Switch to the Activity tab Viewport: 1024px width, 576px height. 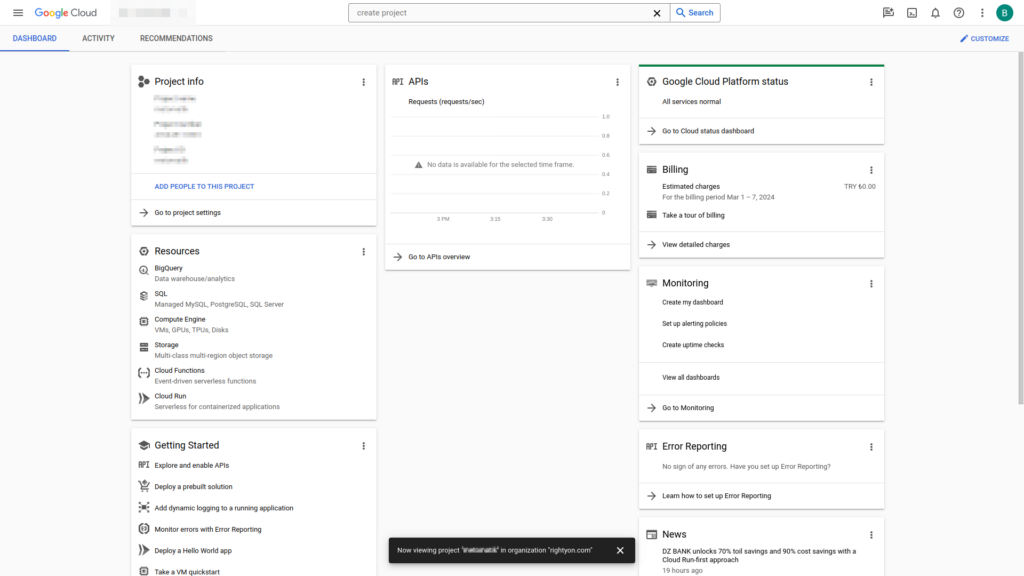pos(98,39)
